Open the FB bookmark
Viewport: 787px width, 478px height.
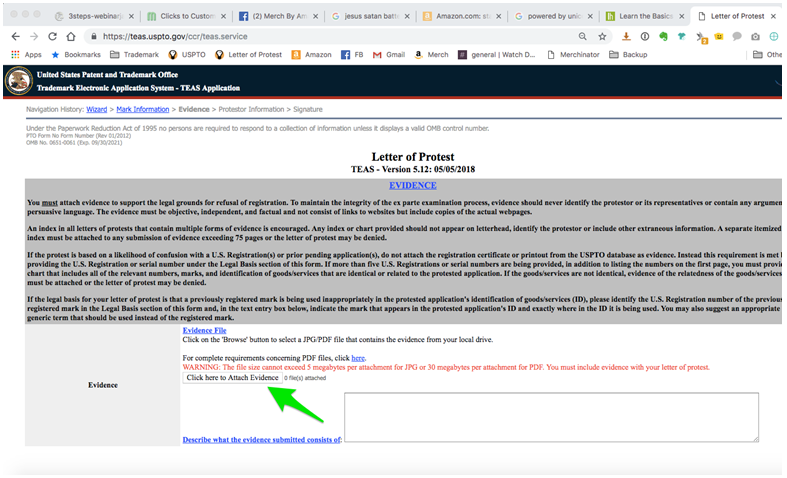[x=352, y=55]
